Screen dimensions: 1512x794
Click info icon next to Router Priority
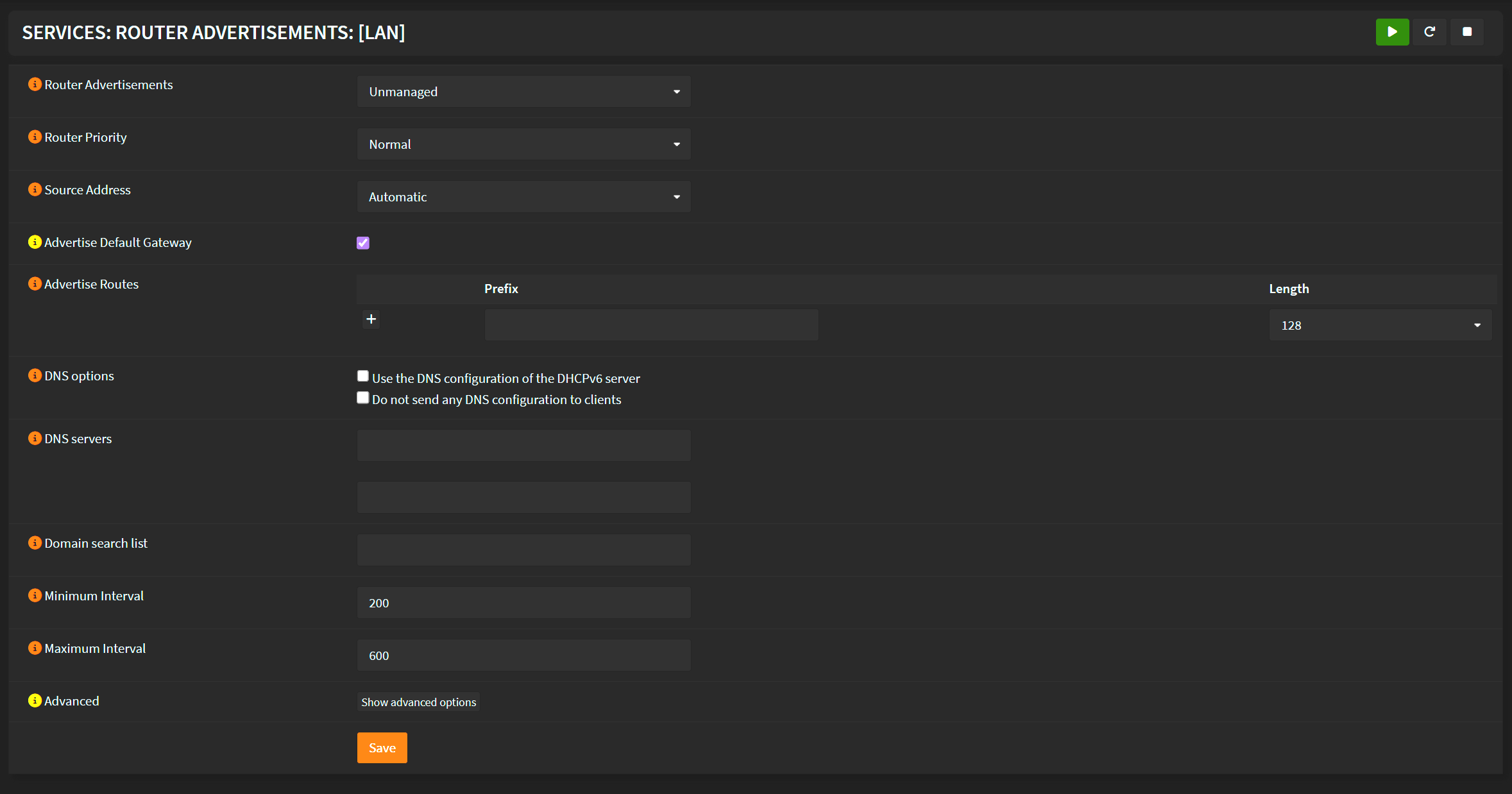35,137
